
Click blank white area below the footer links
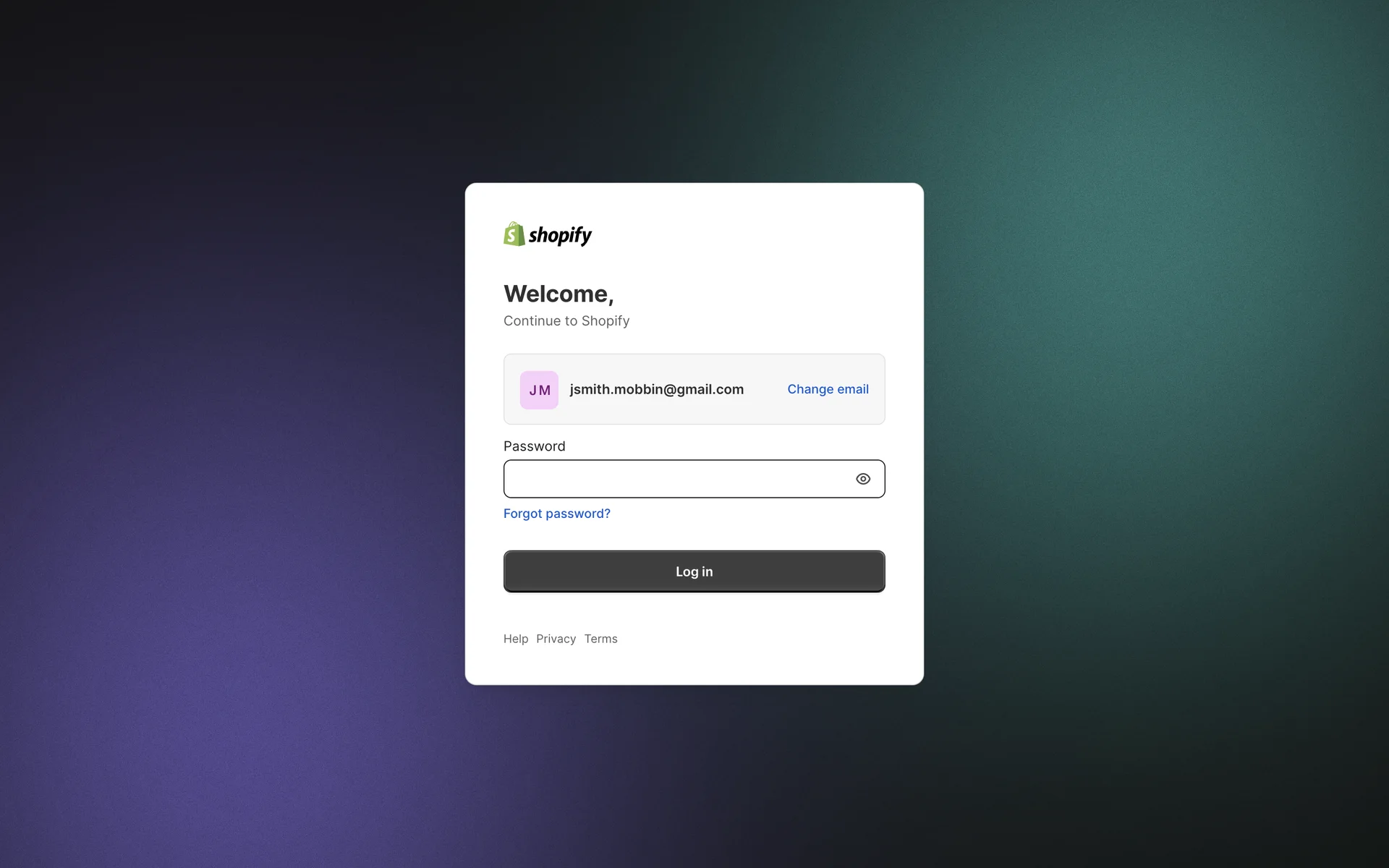[694, 667]
